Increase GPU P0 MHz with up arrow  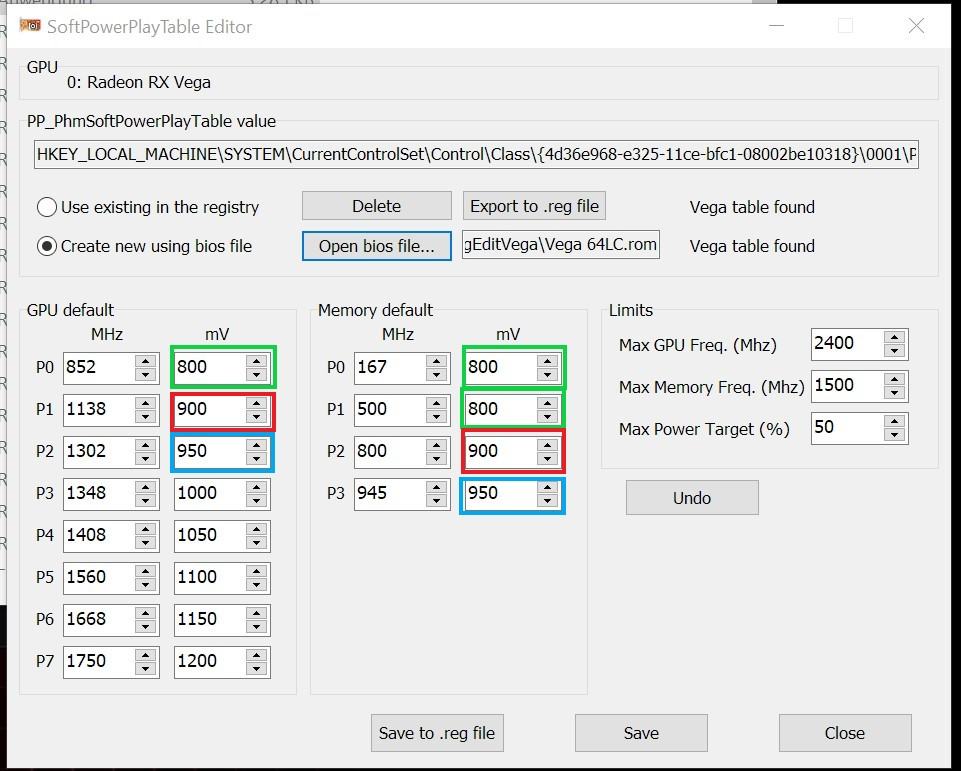pos(146,360)
